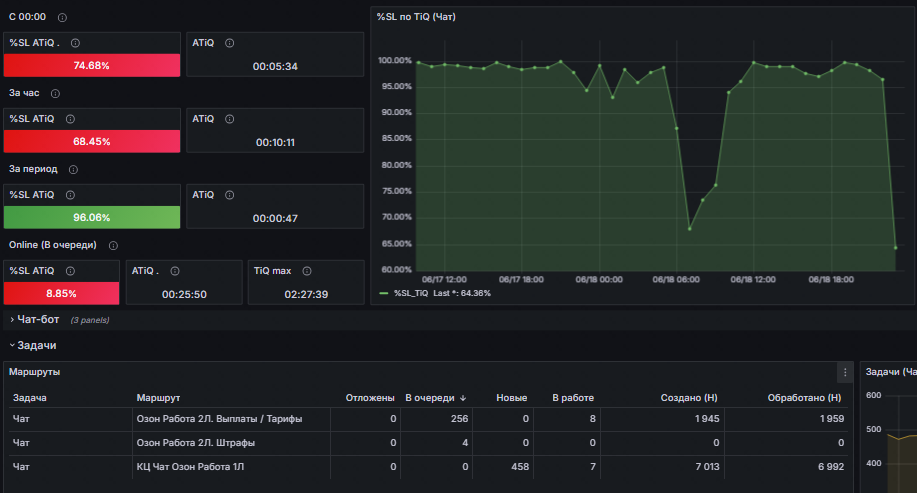Select the 'КЦ Чат Озон Работа 1Л' row
The width and height of the screenshot is (917, 493).
428,467
